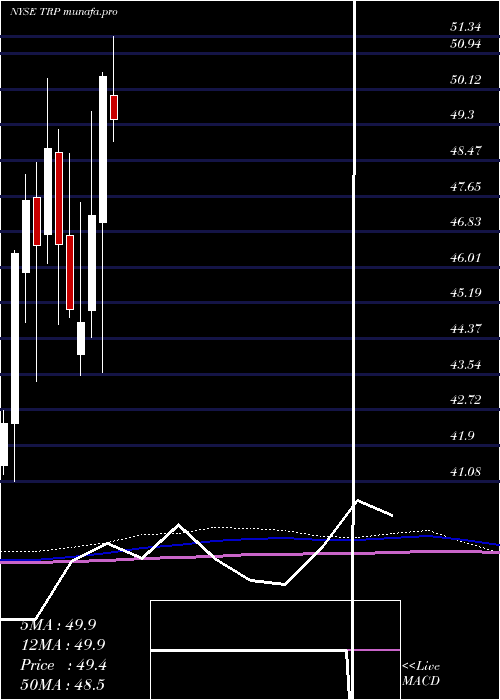500x700 pixels.
Task: Click the last red candlestick near 49.3
Action: click(114, 107)
